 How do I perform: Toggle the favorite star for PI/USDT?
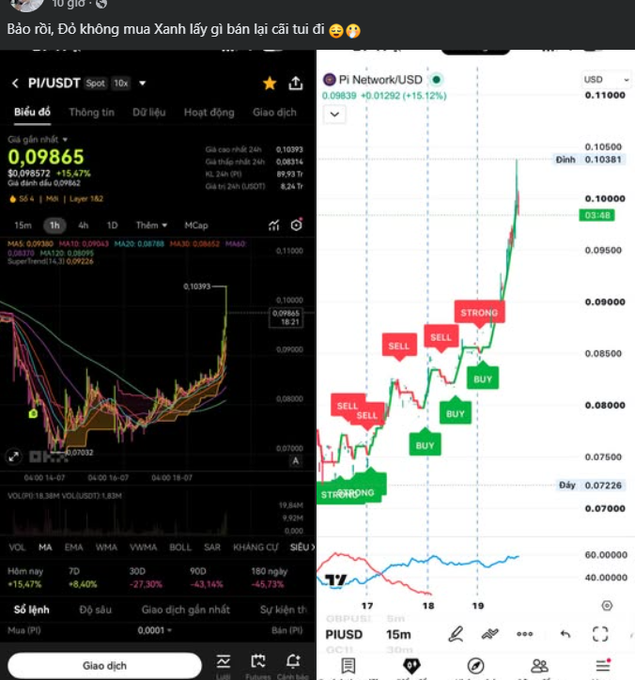pyautogui.click(x=269, y=83)
